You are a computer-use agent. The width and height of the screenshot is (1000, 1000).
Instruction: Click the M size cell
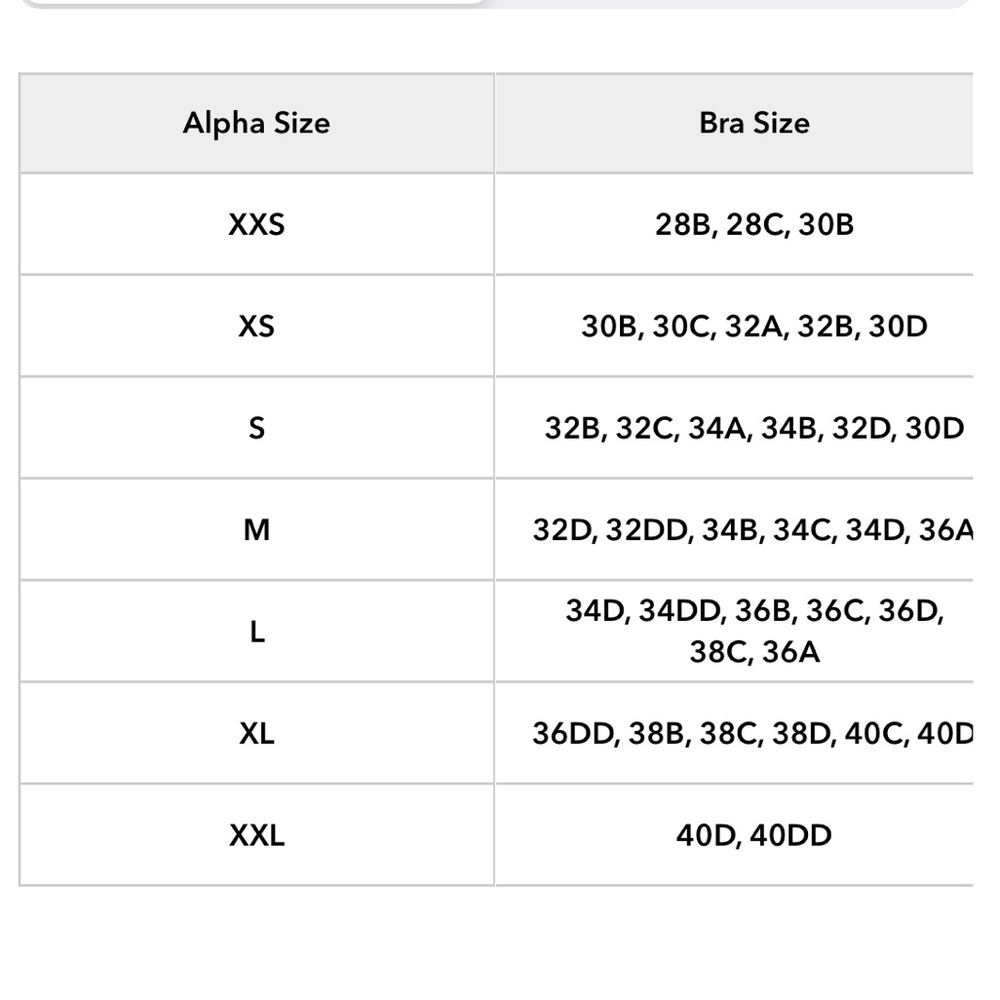tap(256, 529)
